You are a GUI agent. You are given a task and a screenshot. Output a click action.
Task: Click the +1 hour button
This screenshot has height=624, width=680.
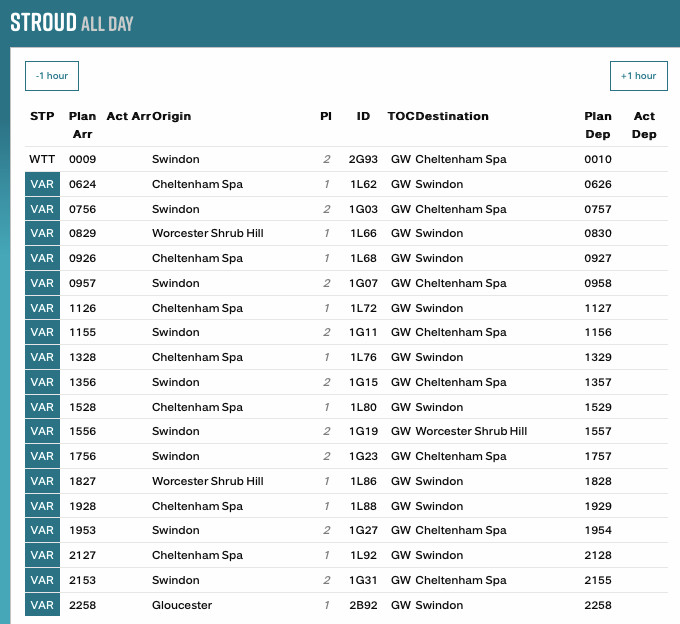(x=638, y=76)
